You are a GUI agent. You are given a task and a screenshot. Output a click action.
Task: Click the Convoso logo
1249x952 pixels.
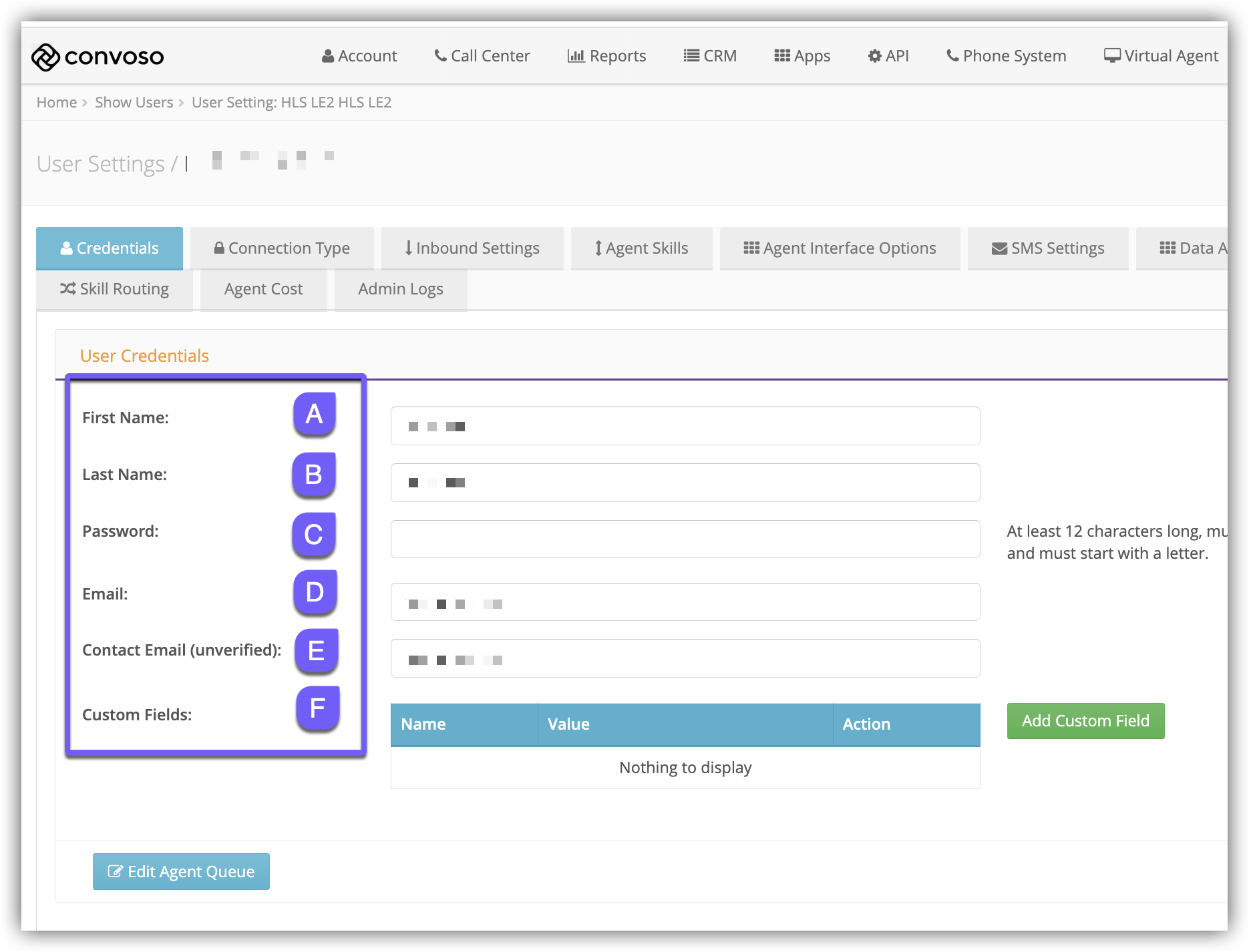click(98, 57)
